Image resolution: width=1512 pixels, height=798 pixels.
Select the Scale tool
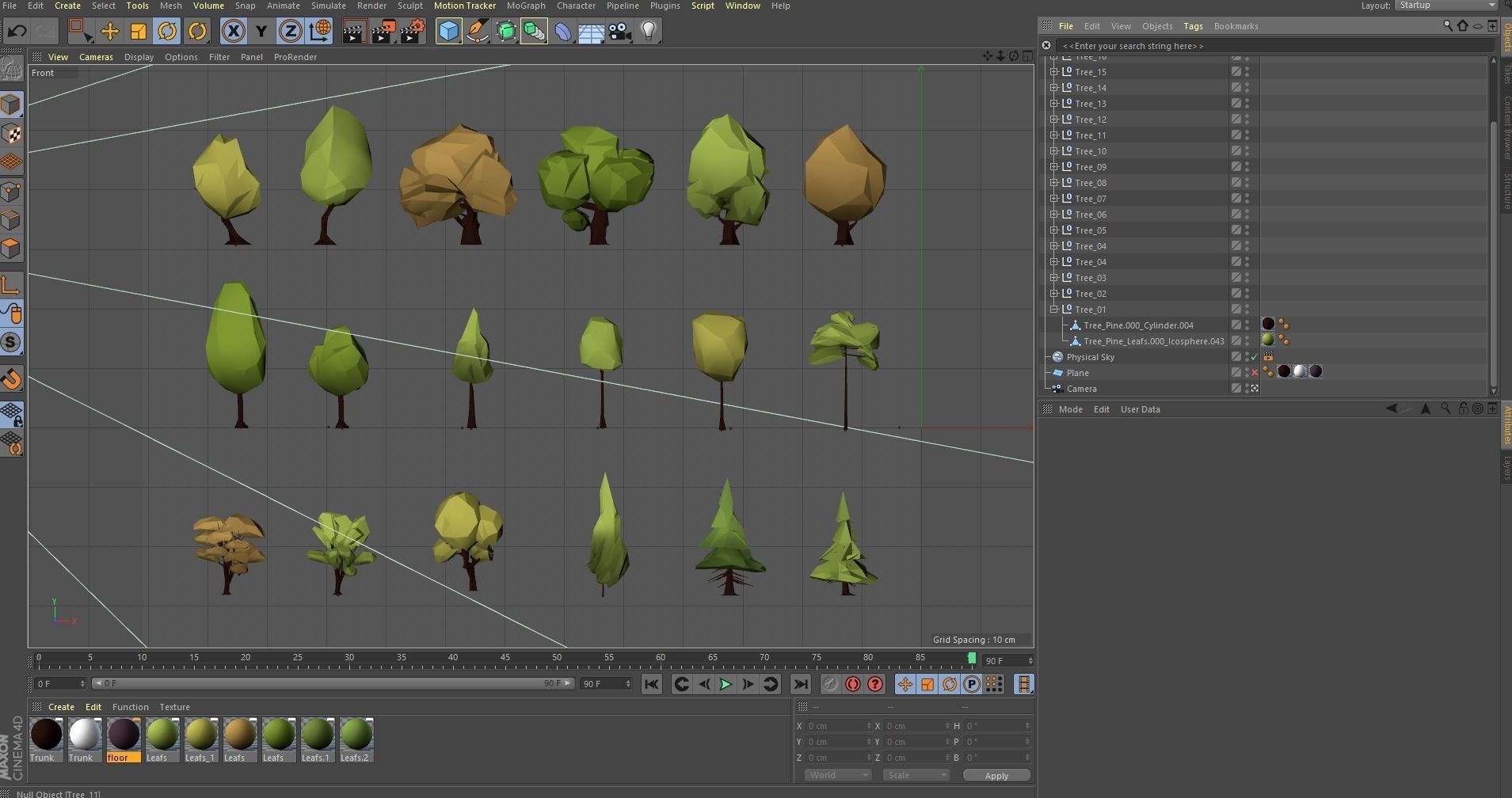tap(138, 32)
